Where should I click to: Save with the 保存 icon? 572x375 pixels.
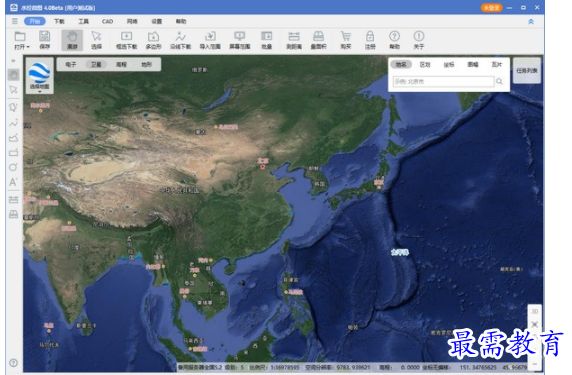click(x=45, y=40)
